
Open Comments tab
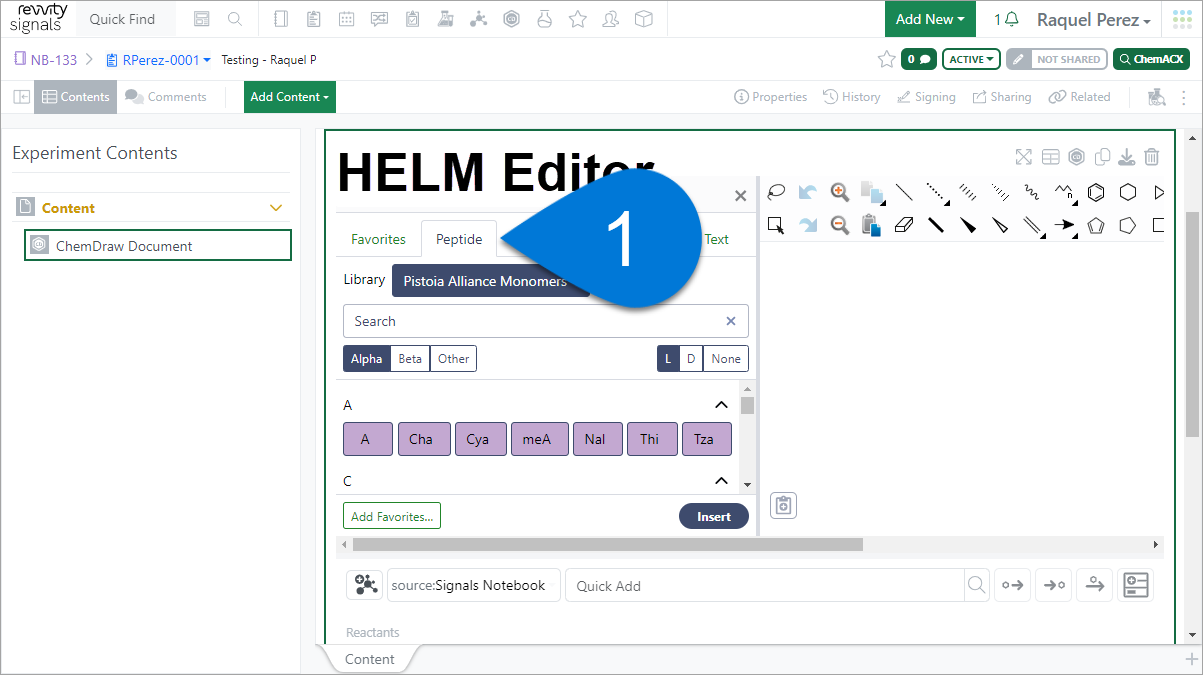pyautogui.click(x=166, y=97)
